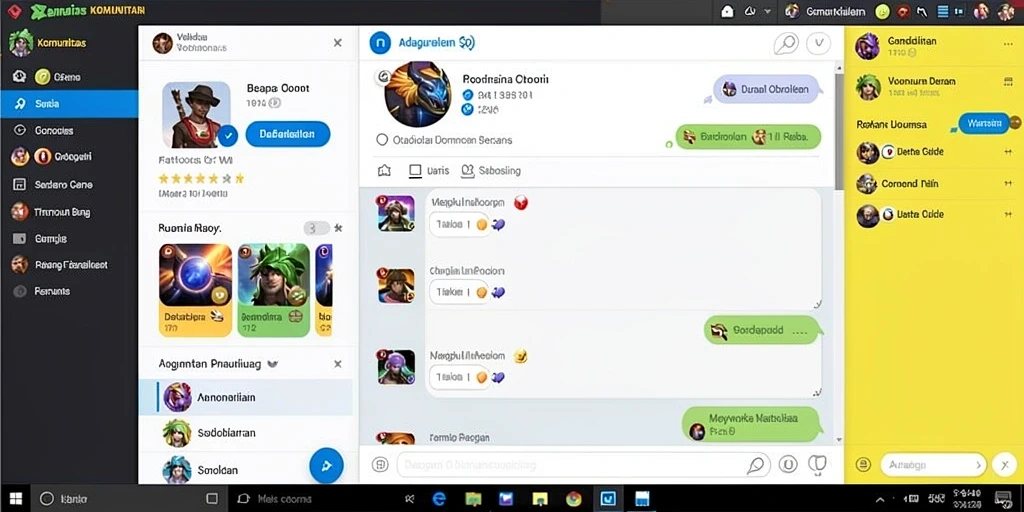This screenshot has width=1024, height=512.
Task: Click the search magnifier in chat header
Action: point(786,44)
